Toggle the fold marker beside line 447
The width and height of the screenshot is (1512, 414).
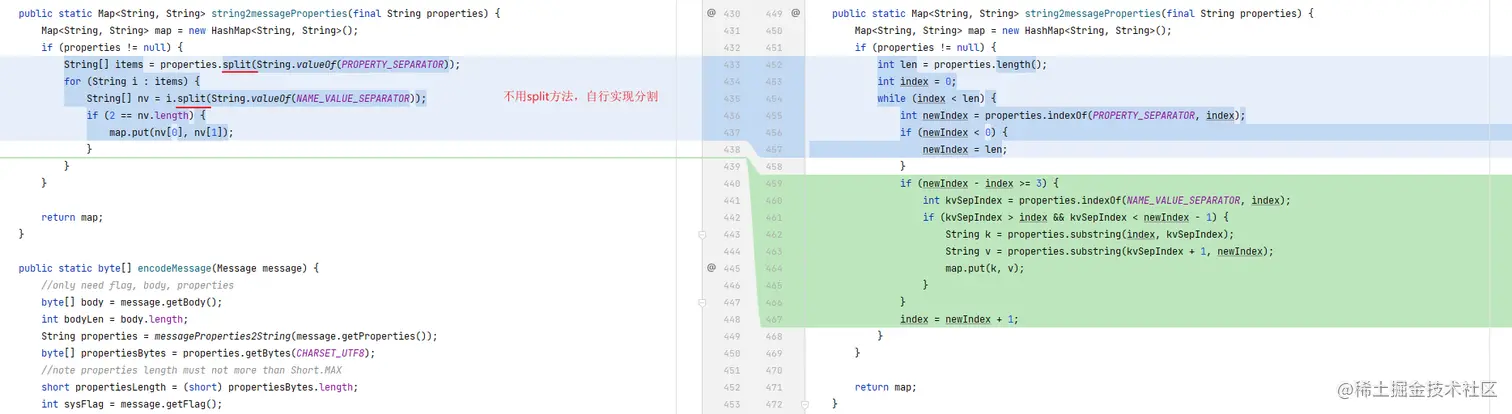[x=703, y=302]
